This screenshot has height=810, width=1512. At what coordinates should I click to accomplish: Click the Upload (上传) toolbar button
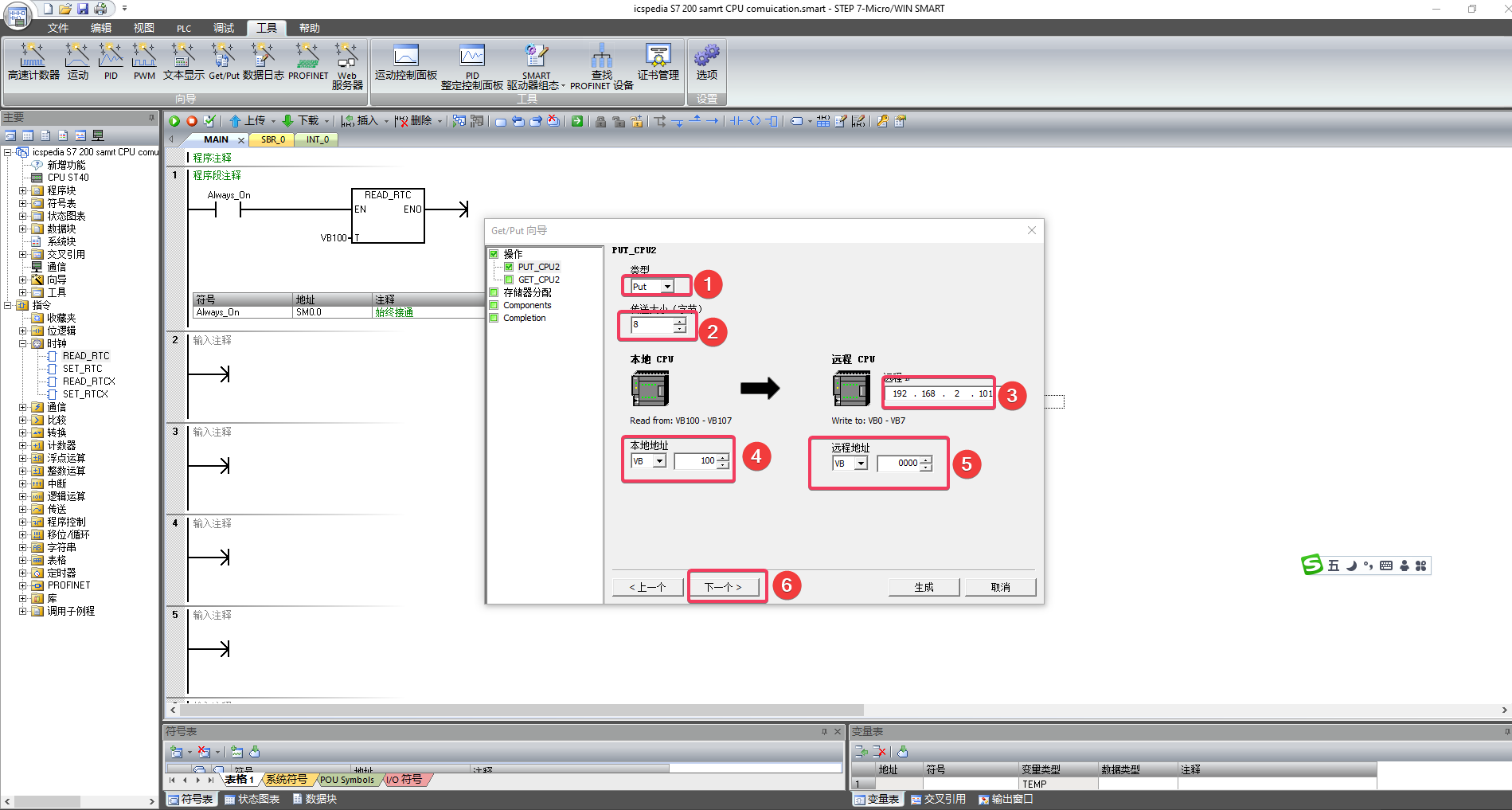tap(248, 121)
